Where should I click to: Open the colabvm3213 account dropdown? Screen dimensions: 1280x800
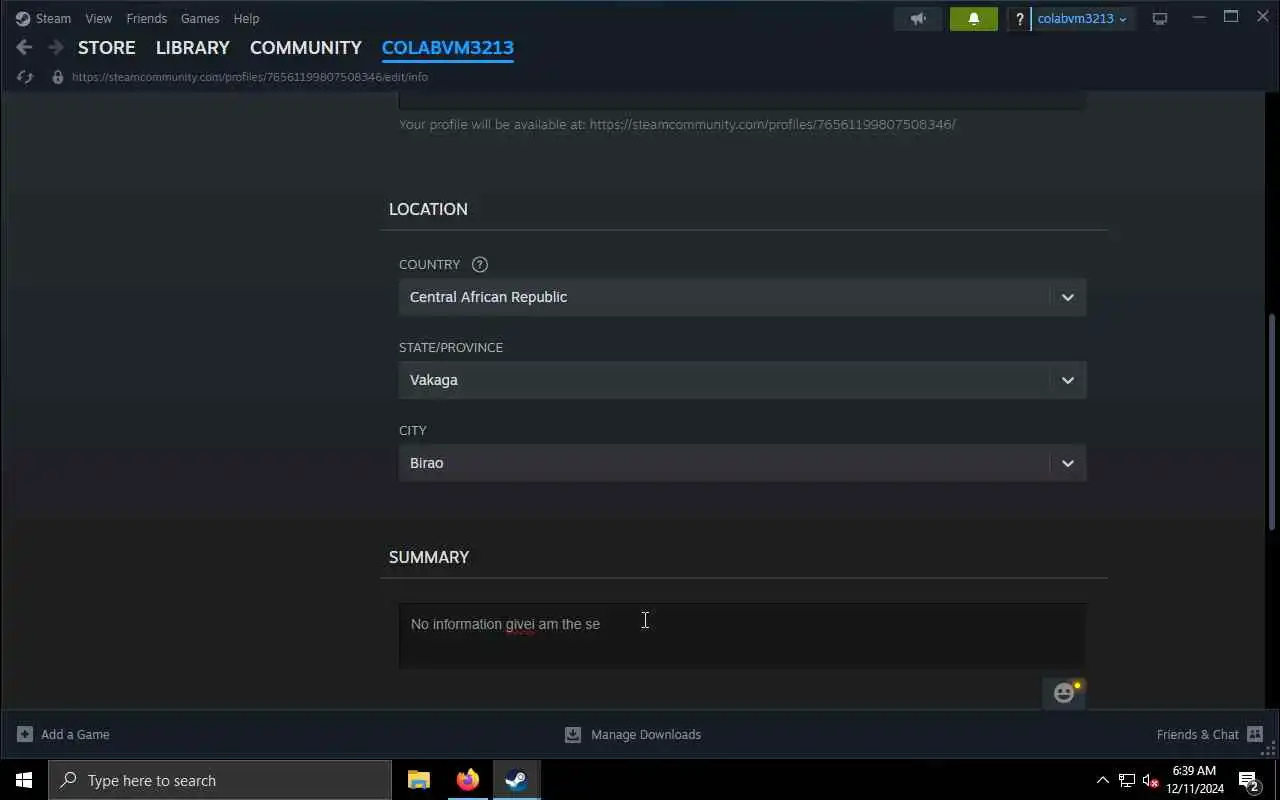pos(1082,19)
